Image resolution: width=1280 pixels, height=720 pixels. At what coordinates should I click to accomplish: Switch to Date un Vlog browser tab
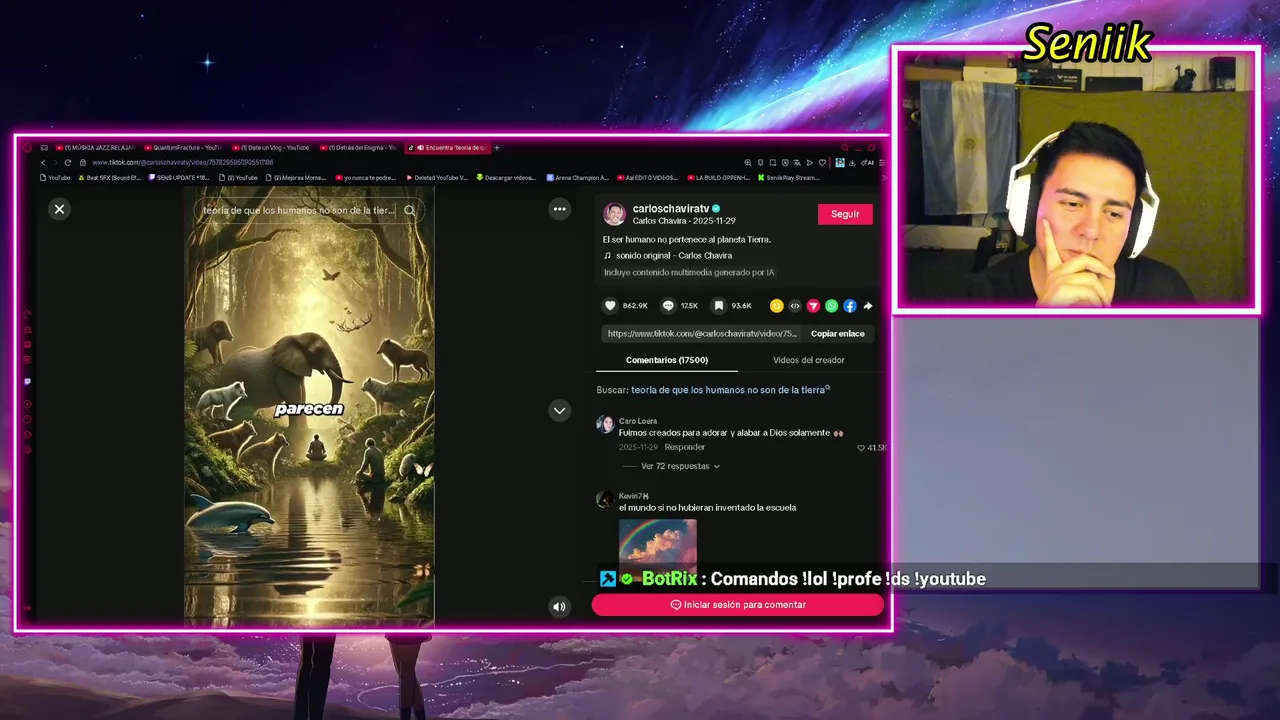pyautogui.click(x=270, y=148)
